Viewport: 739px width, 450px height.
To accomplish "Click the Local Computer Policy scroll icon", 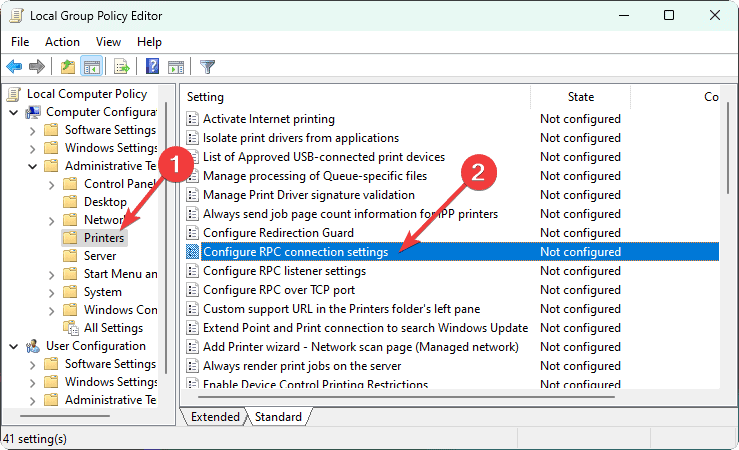I will click(x=14, y=94).
